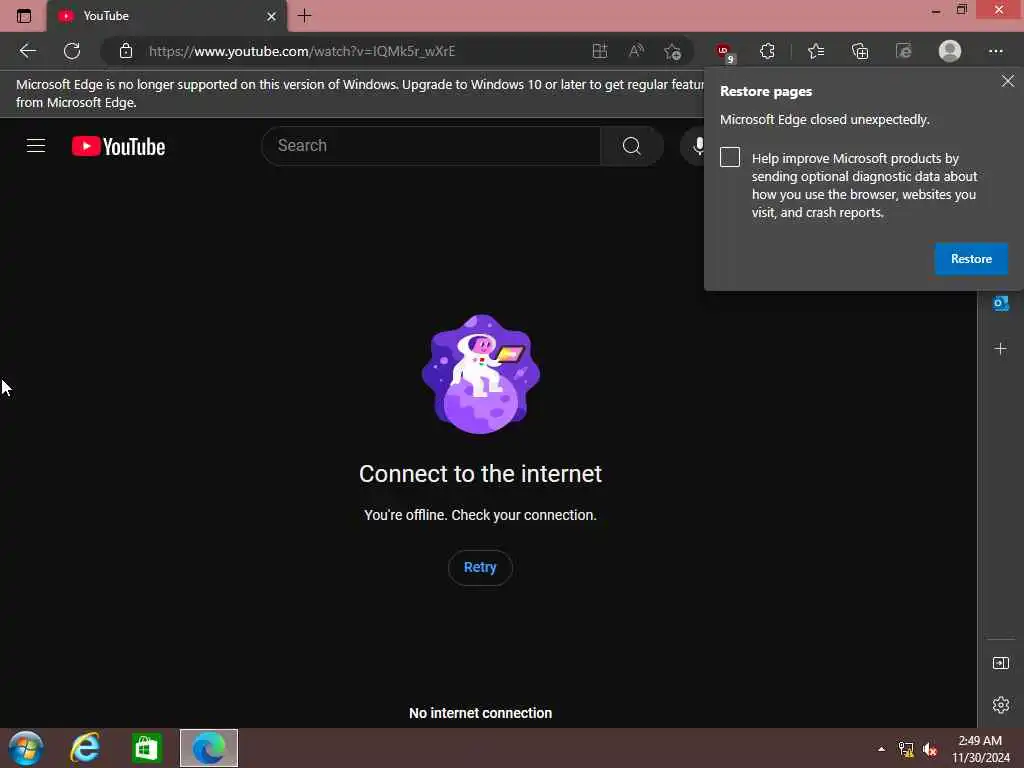Go to YouTube home via logo

(x=118, y=146)
